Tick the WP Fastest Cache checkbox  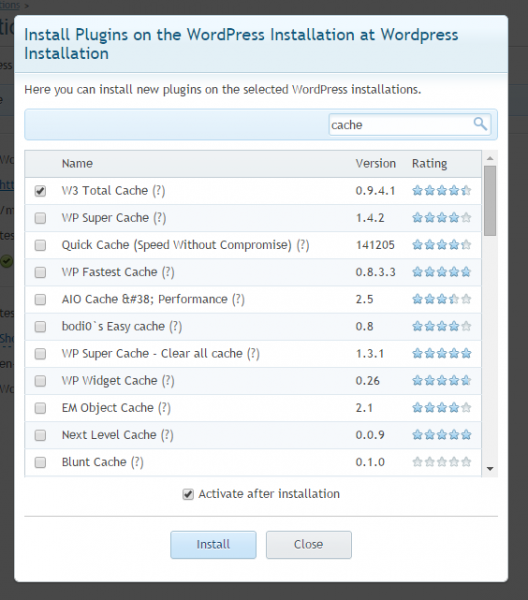coord(40,272)
